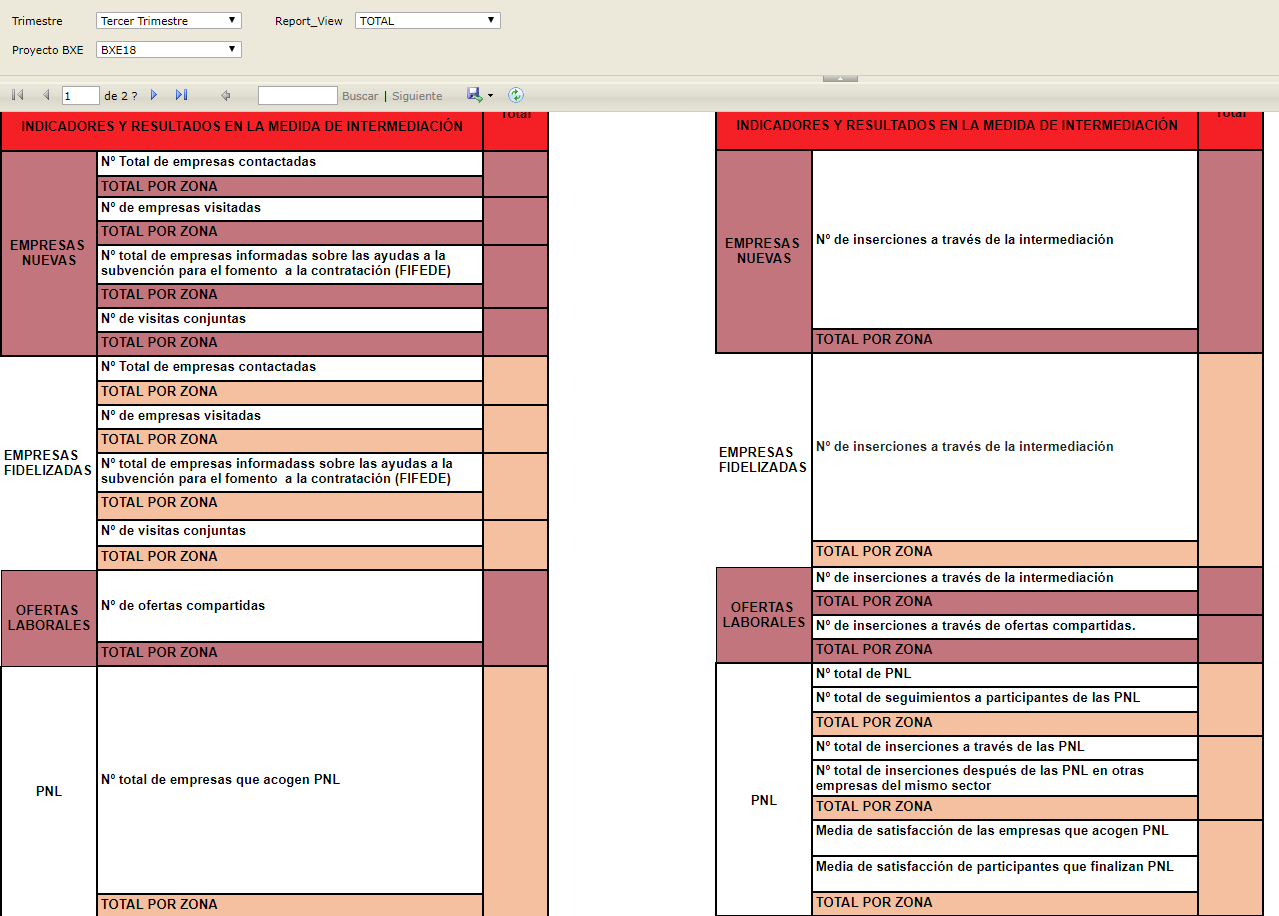The width and height of the screenshot is (1279, 916).
Task: Open the Proyecto BXE dropdown
Action: pos(169,50)
